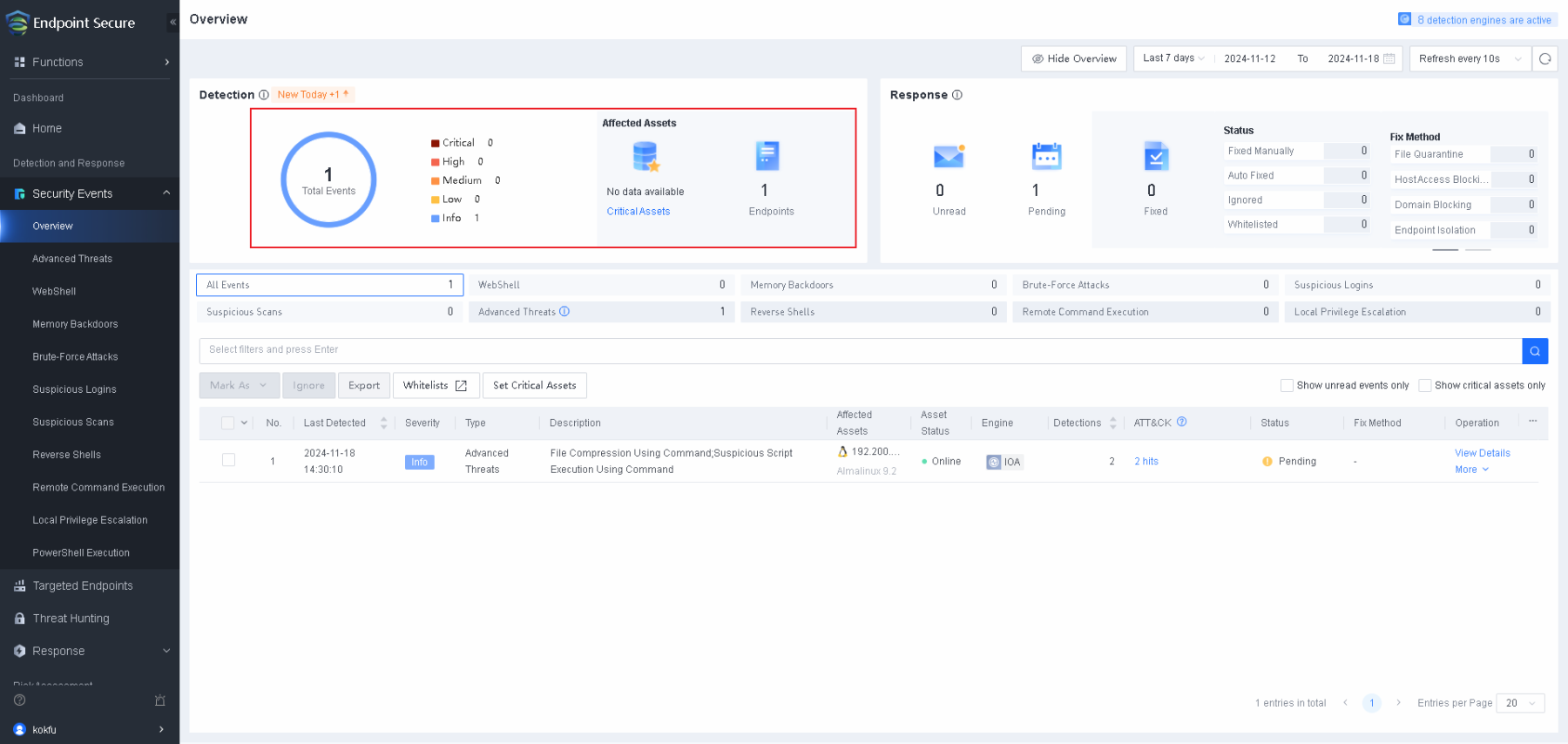
Task: Open the Entries per Page dropdown
Action: [1520, 703]
